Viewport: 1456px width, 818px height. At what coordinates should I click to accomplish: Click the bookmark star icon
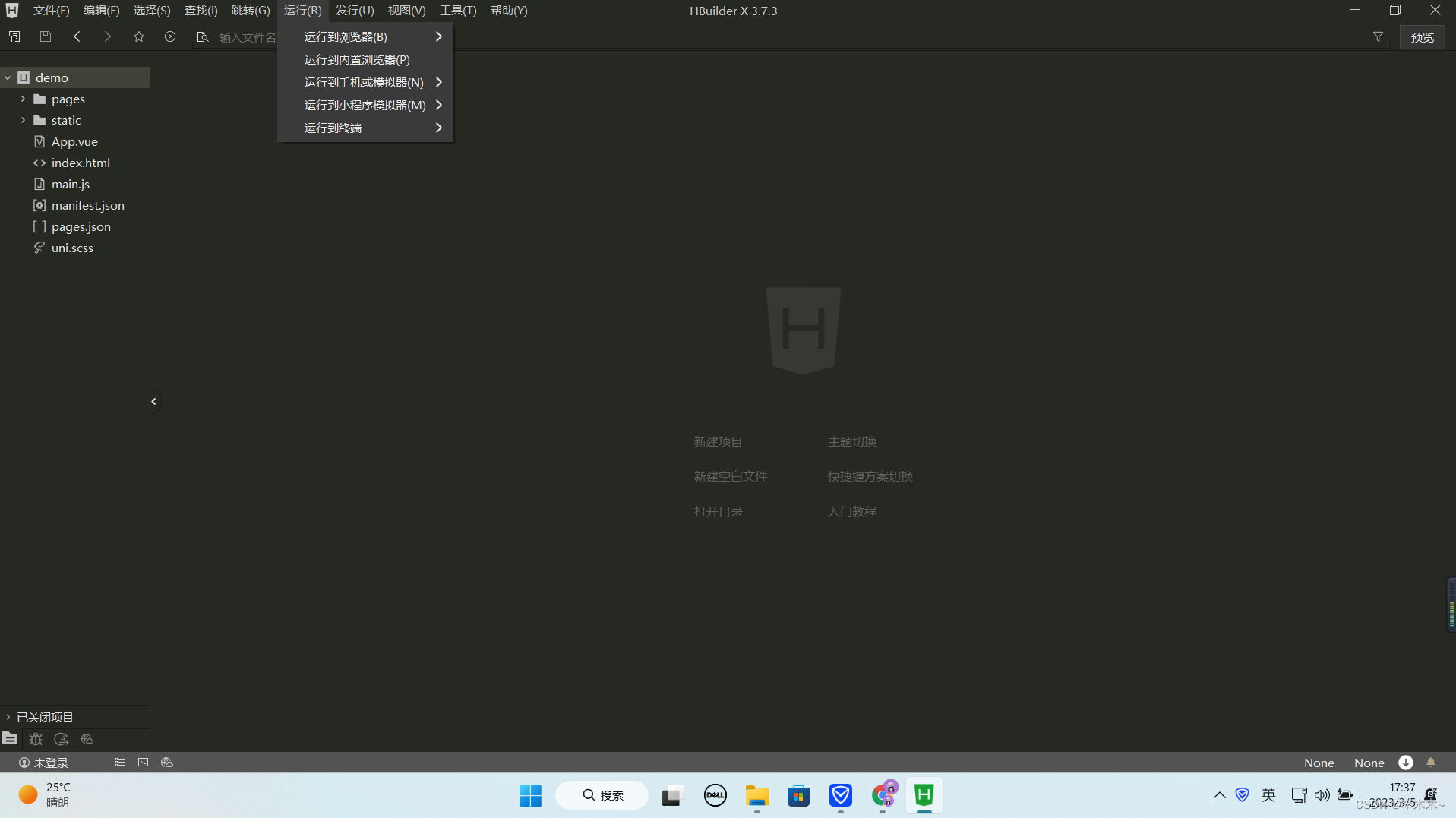click(x=139, y=36)
